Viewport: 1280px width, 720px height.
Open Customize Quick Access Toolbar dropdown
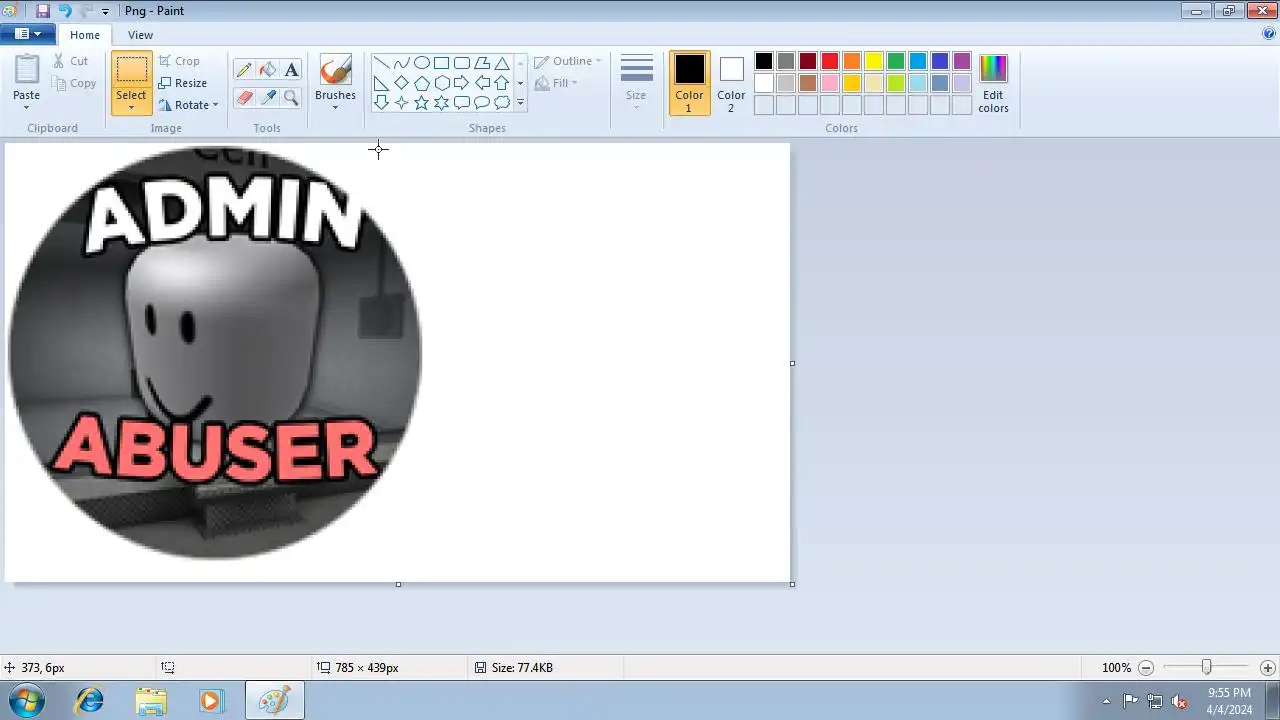point(105,12)
